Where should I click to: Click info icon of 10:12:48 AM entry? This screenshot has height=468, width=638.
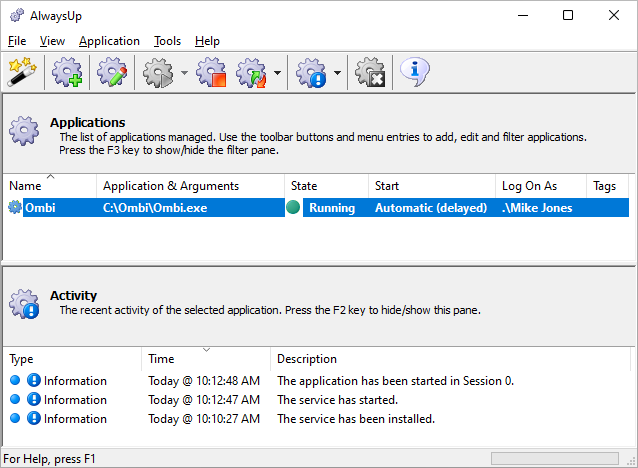tap(34, 380)
